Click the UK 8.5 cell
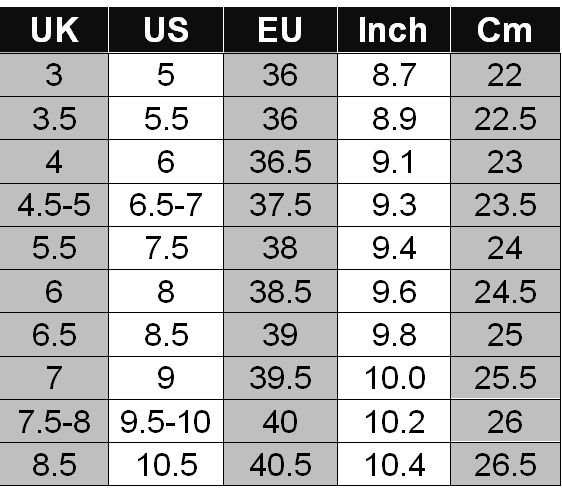The width and height of the screenshot is (562, 492). tap(54, 465)
